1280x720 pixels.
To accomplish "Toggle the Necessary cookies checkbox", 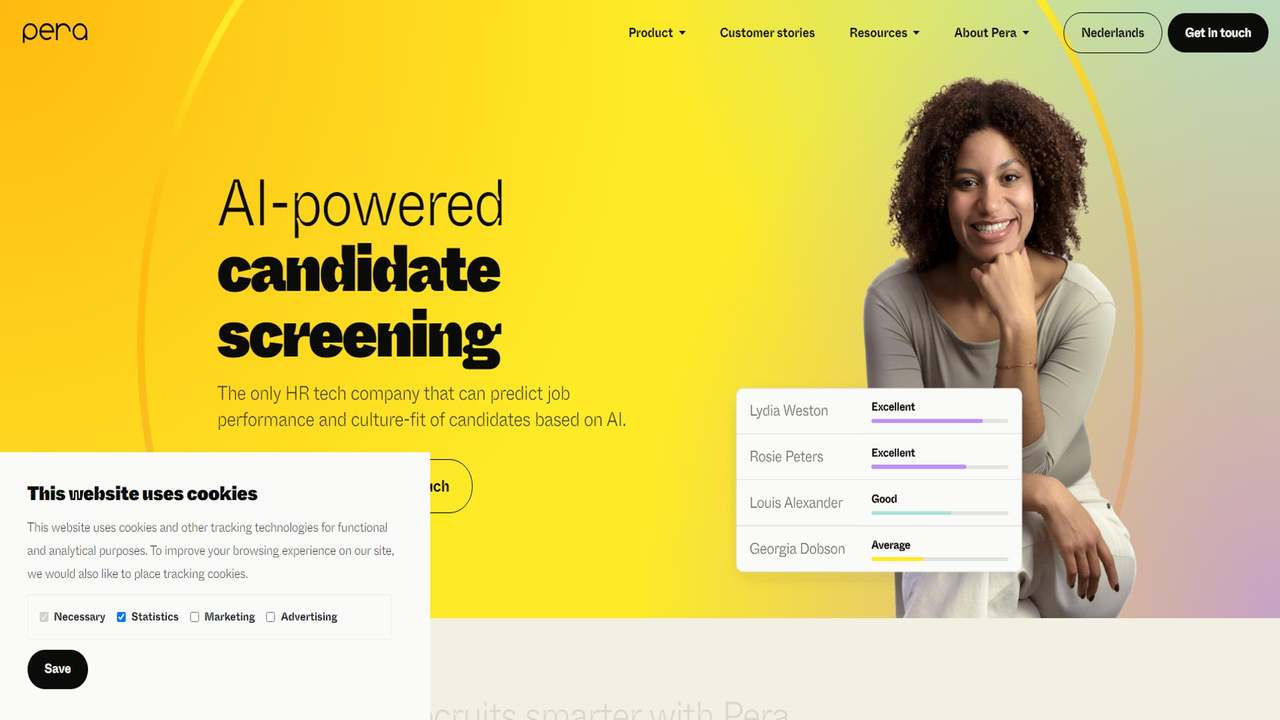I will tap(44, 617).
